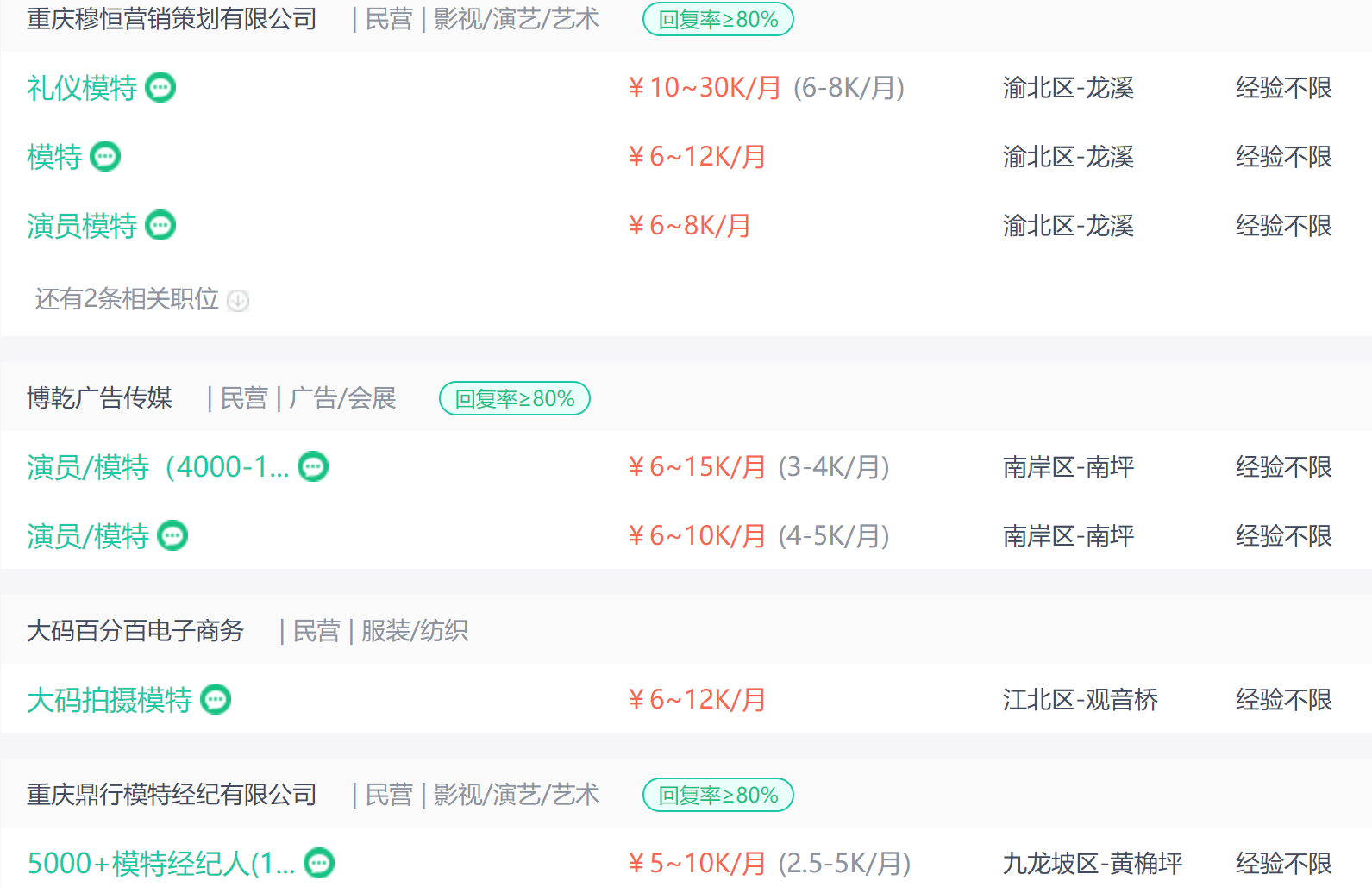Open the 模特 job posting link
This screenshot has width=1372, height=887.
(54, 157)
